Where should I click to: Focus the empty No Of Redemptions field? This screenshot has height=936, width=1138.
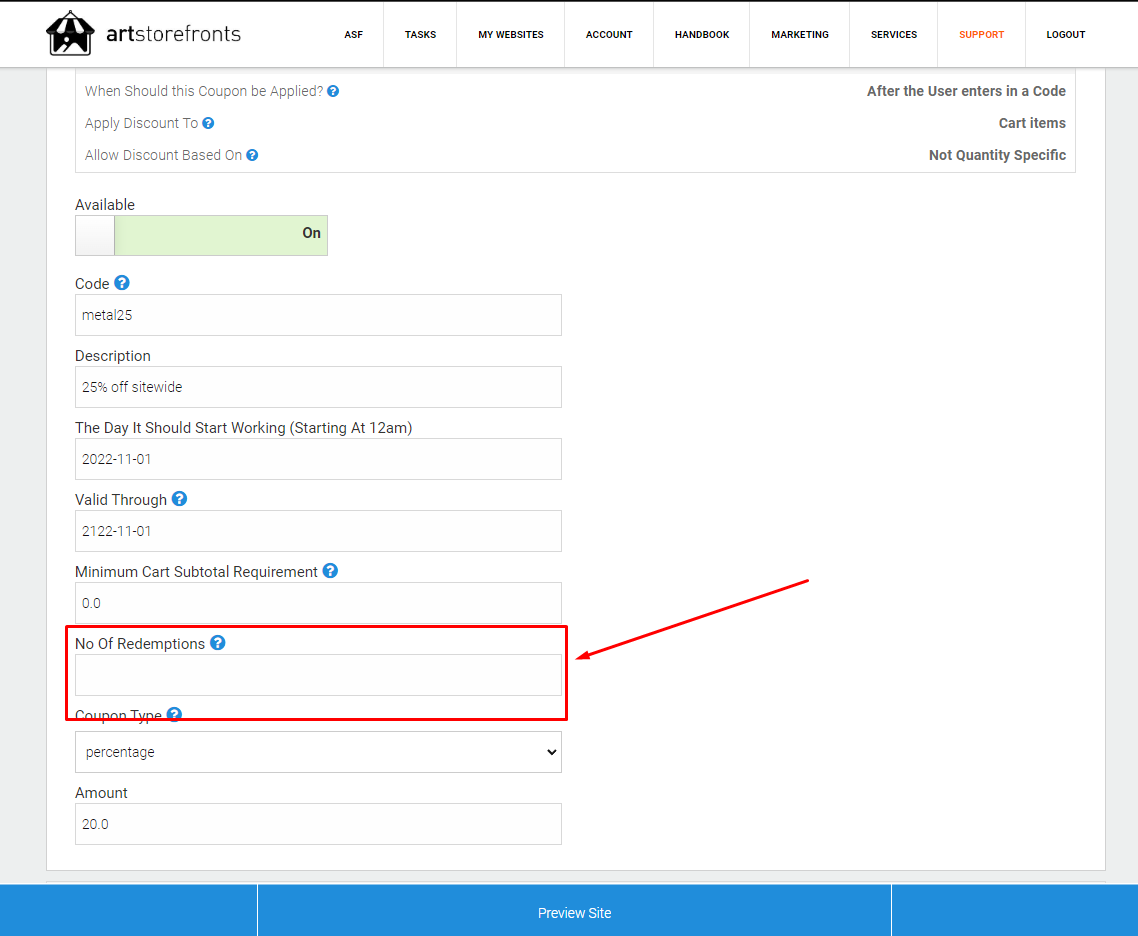pyautogui.click(x=318, y=675)
